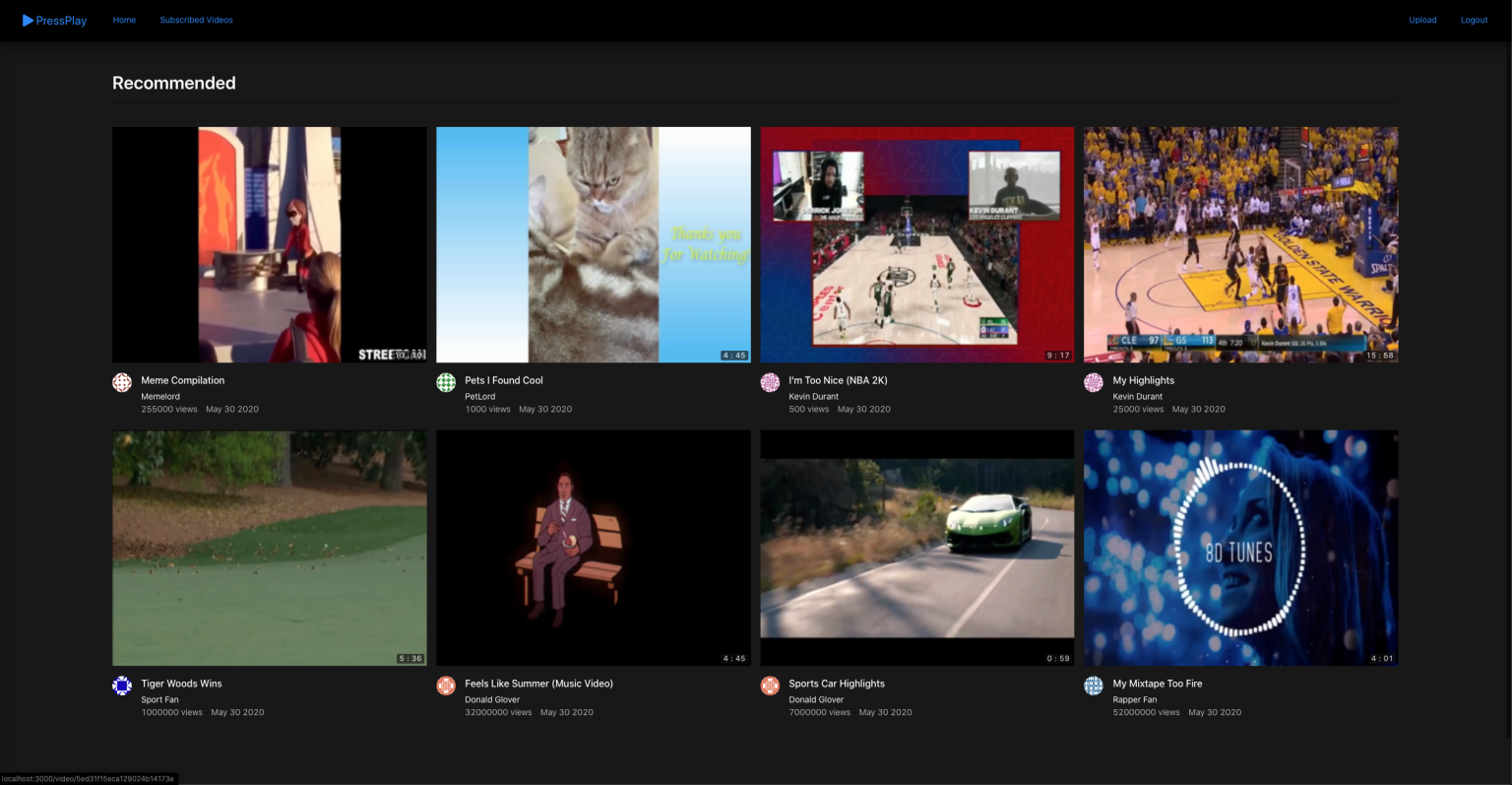Open the Pets I Found Cool video title
The height and width of the screenshot is (785, 1512).
click(504, 380)
